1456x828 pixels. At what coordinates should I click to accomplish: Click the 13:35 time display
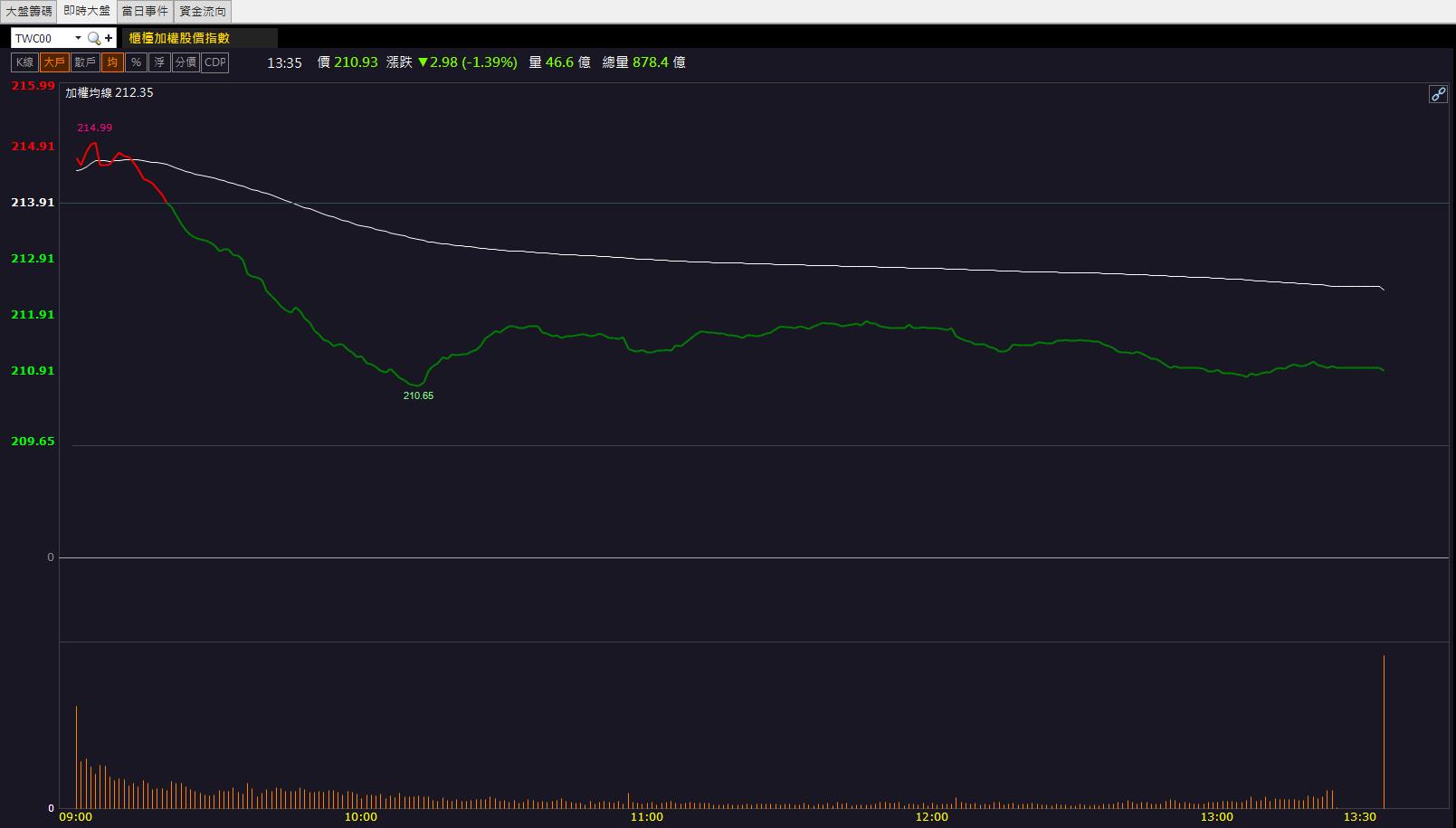click(x=284, y=62)
